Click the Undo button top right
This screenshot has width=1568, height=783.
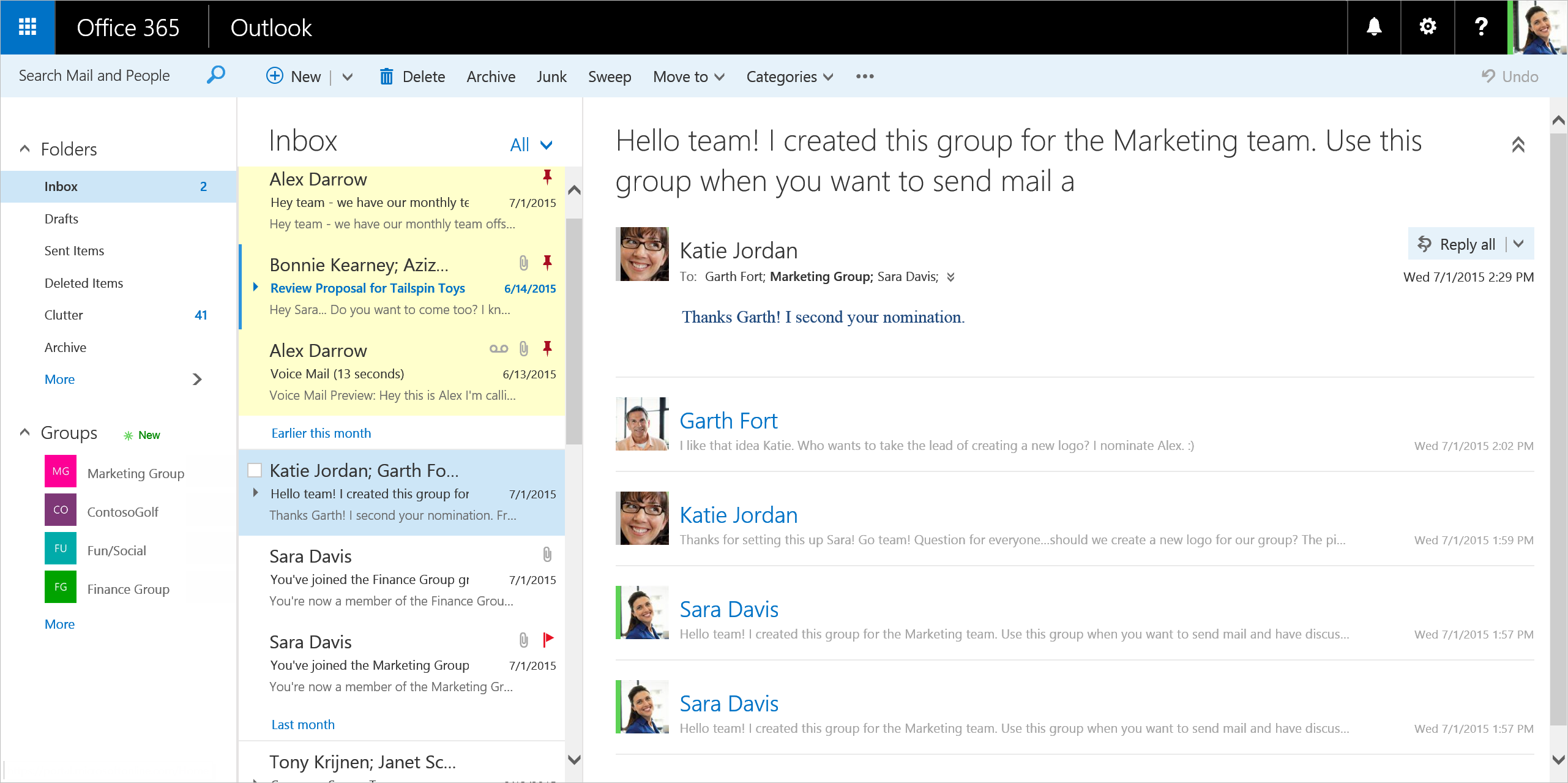tap(1510, 76)
